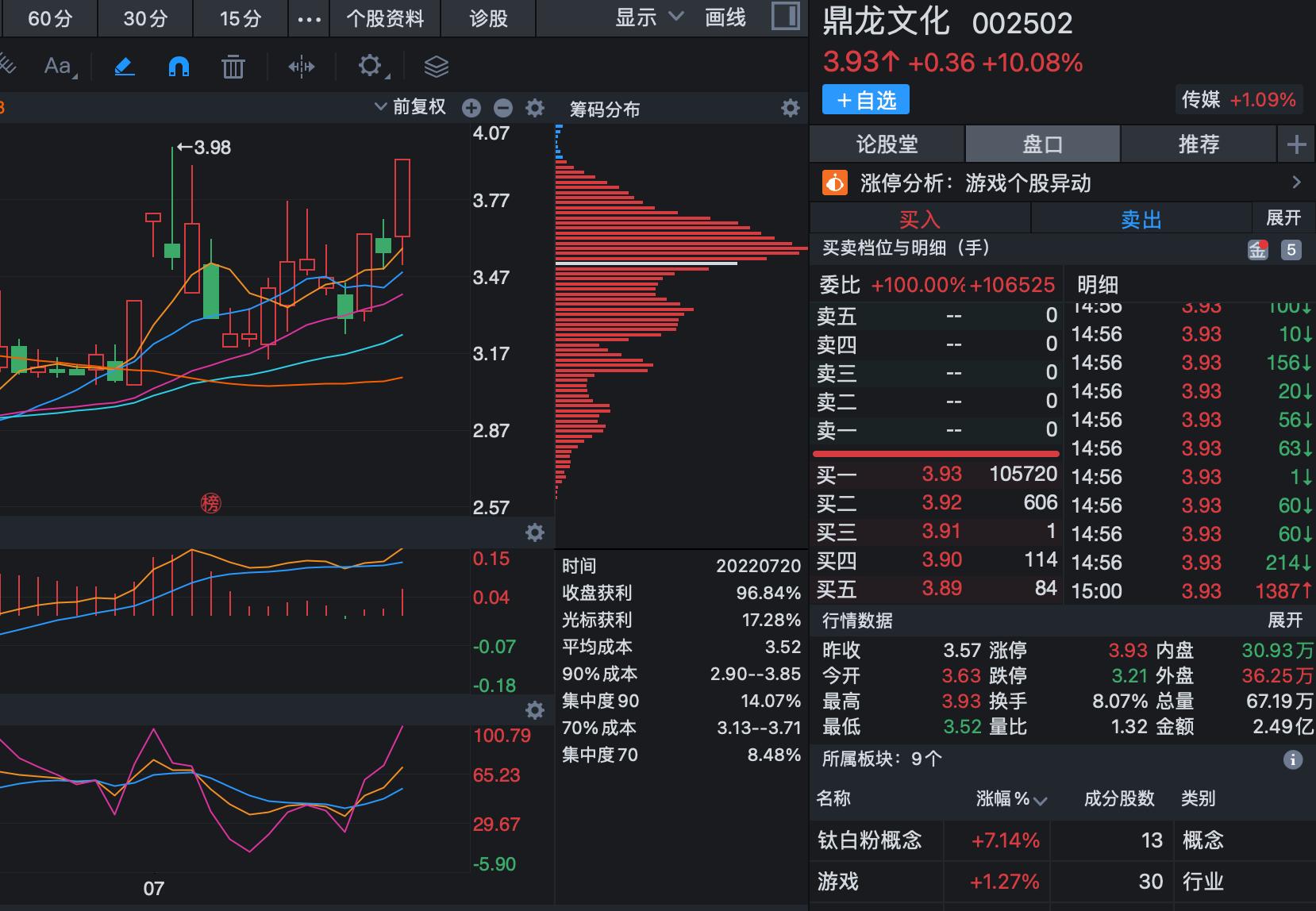Image resolution: width=1316 pixels, height=911 pixels.
Task: Click the trash delete drawings icon
Action: (233, 67)
